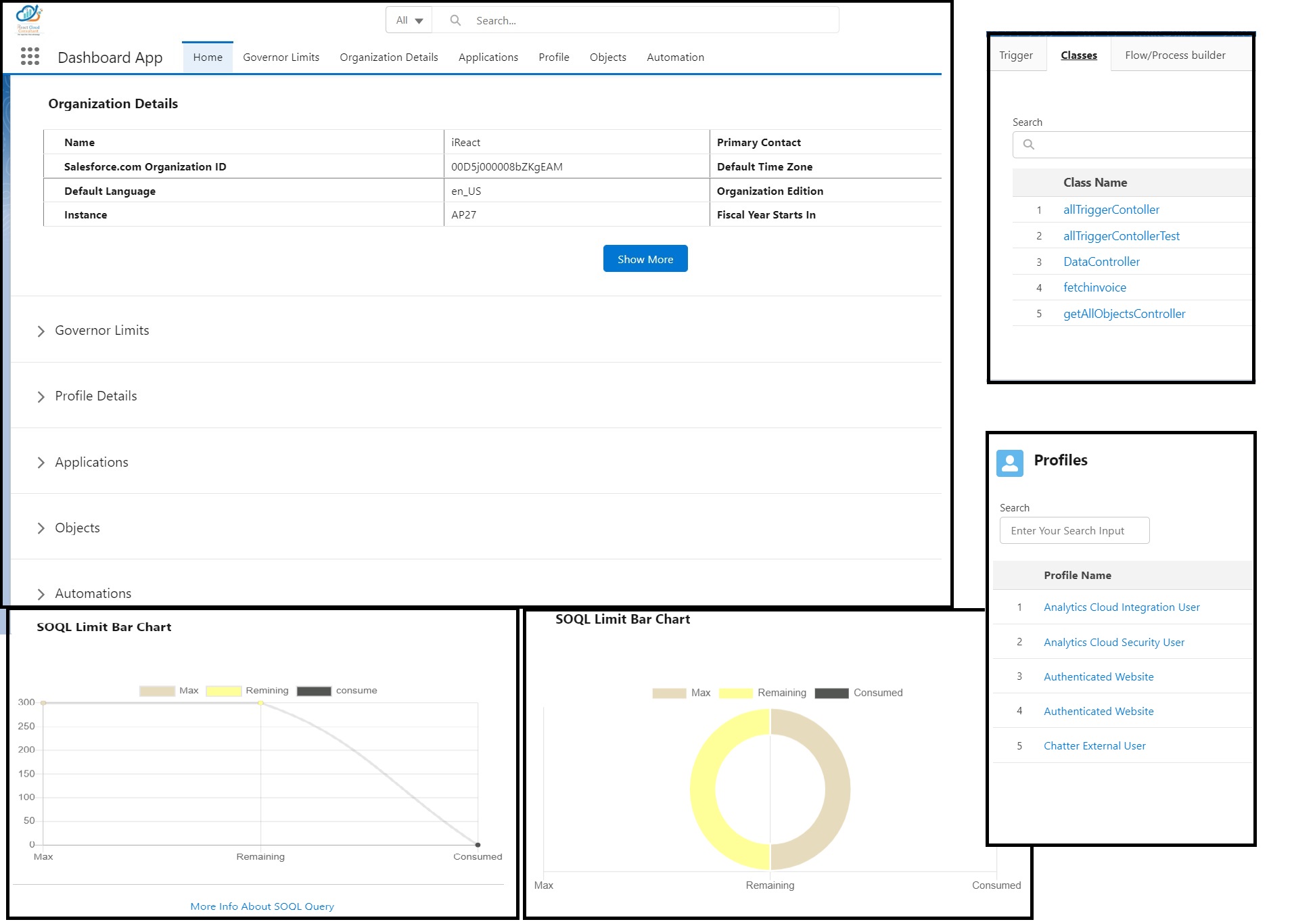Switch to the Flow/Process builder tab
The image size is (1292, 924).
[1175, 55]
